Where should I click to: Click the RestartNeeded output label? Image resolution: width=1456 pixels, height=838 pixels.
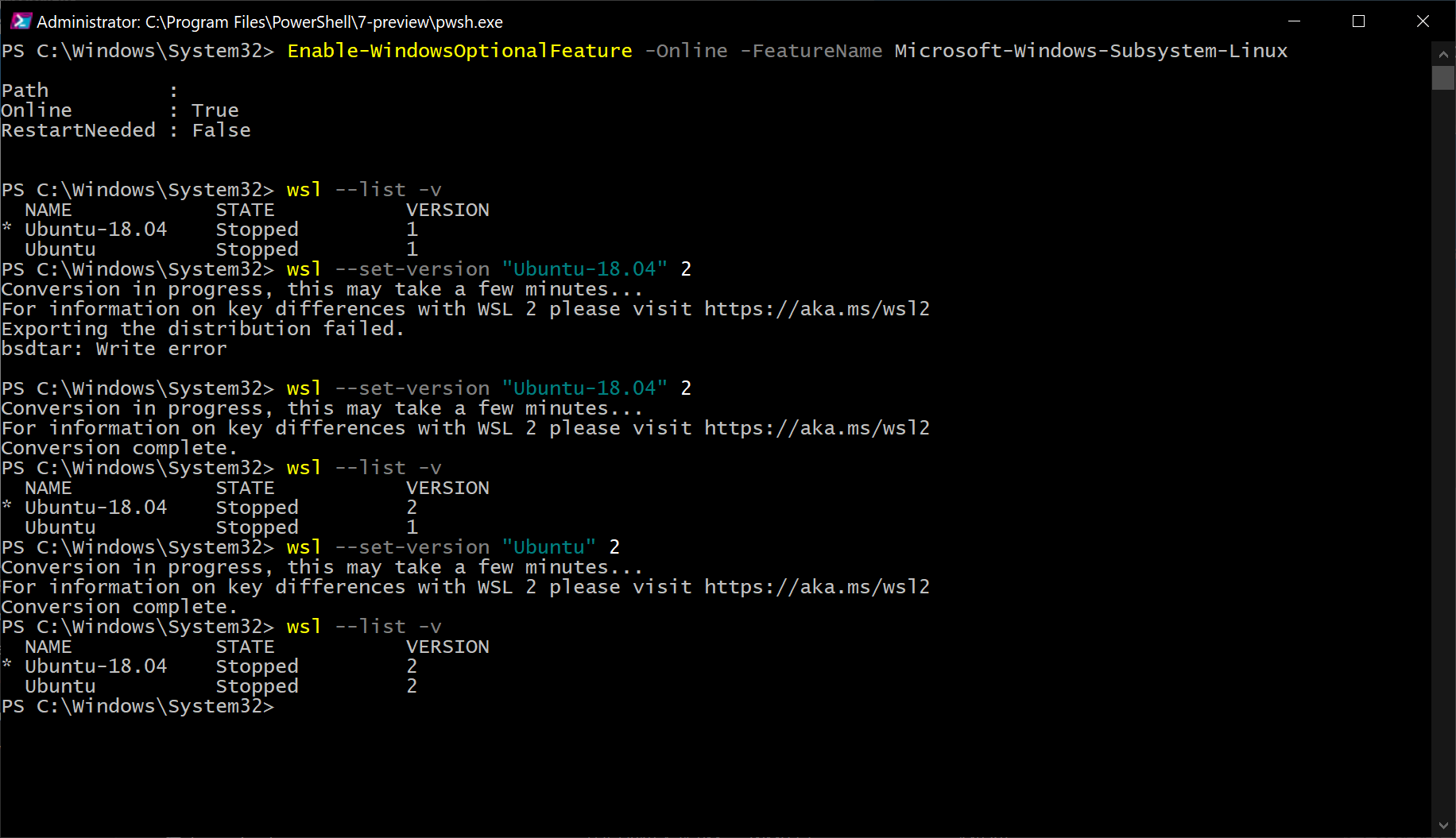pos(78,130)
